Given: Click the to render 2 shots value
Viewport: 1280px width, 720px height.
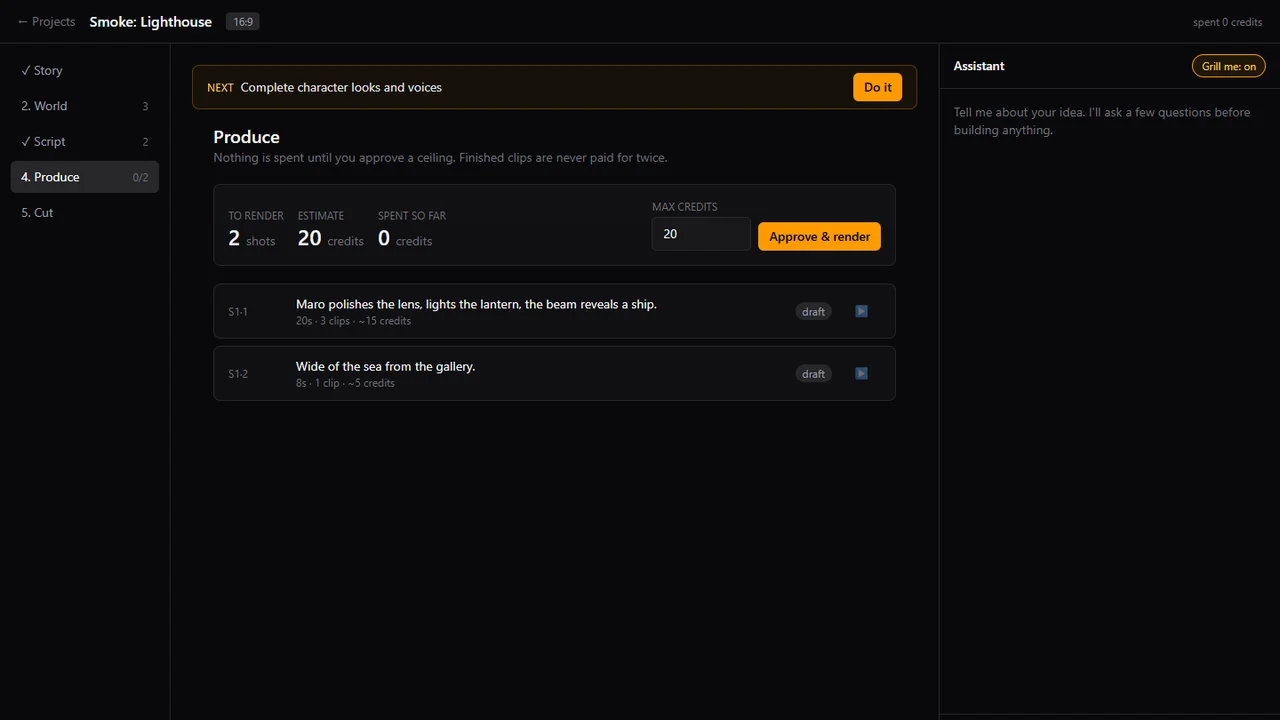Looking at the screenshot, I should pos(252,238).
